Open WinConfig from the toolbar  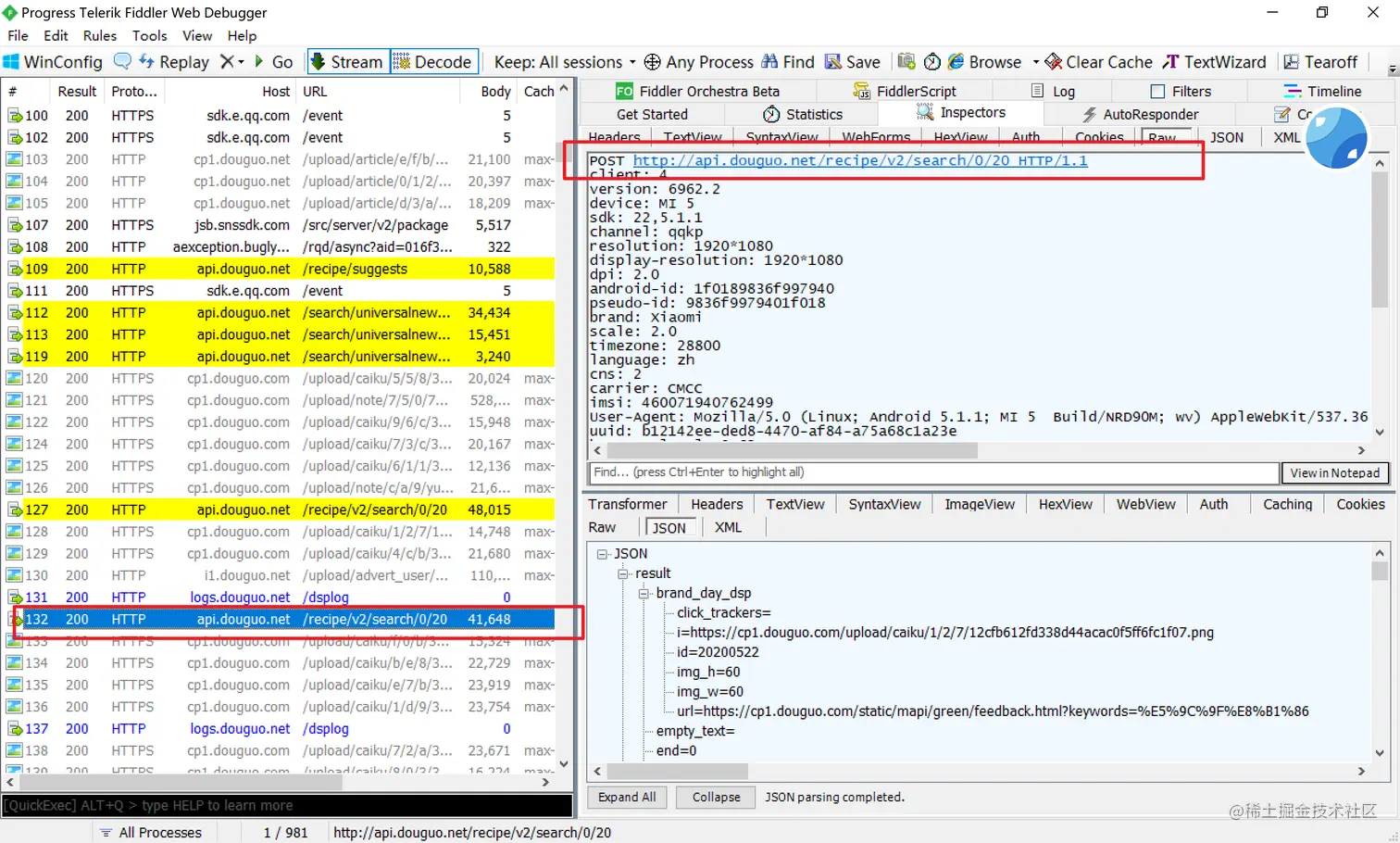pyautogui.click(x=53, y=62)
